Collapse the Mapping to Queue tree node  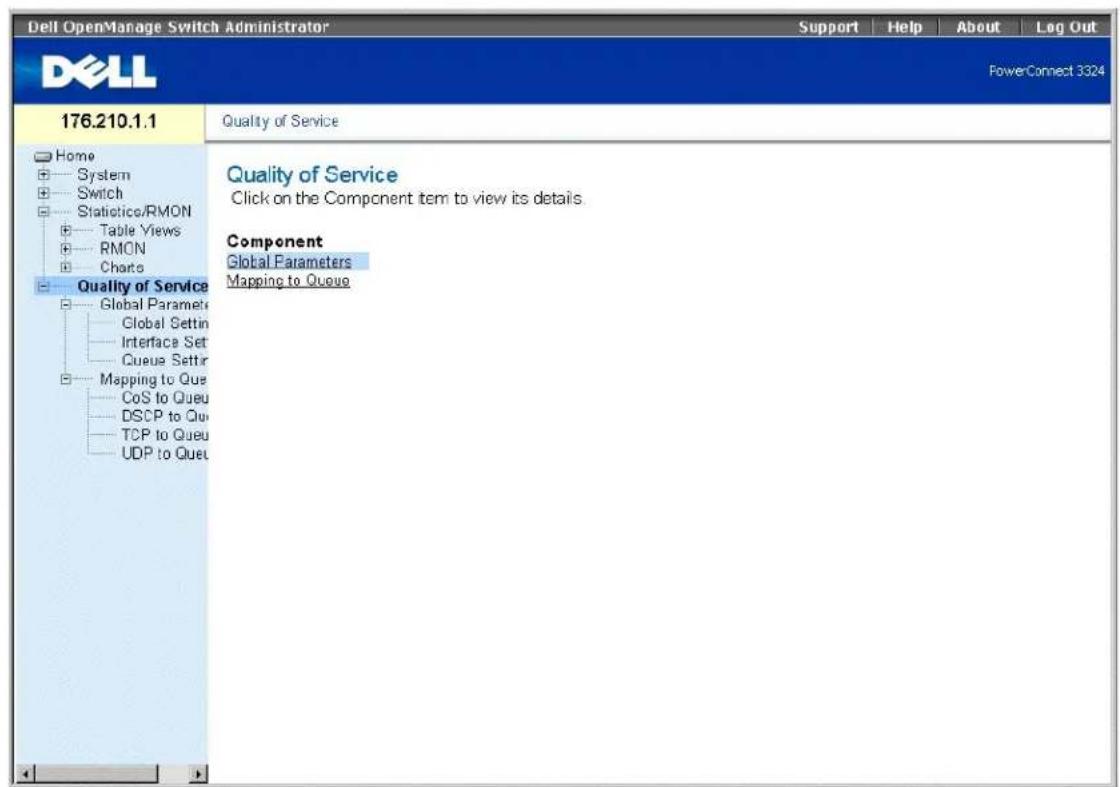click(x=66, y=379)
